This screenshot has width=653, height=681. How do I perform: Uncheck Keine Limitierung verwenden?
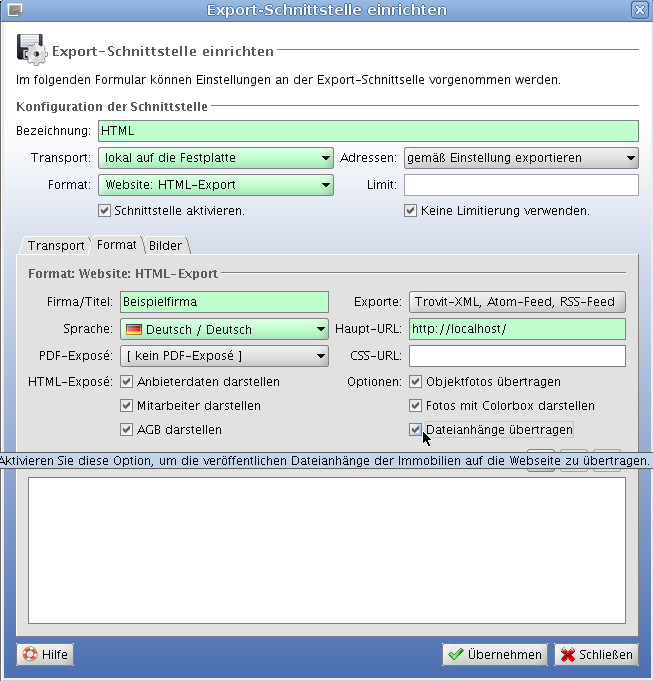pos(410,211)
